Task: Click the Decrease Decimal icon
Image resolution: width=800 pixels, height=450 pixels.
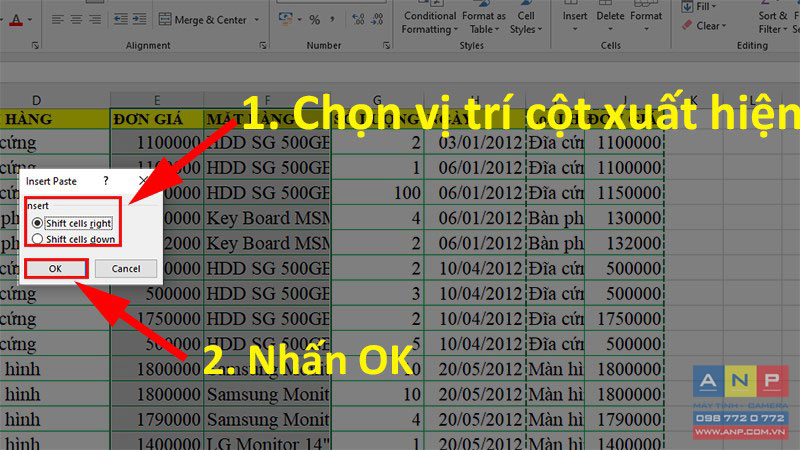Action: pyautogui.click(x=377, y=20)
